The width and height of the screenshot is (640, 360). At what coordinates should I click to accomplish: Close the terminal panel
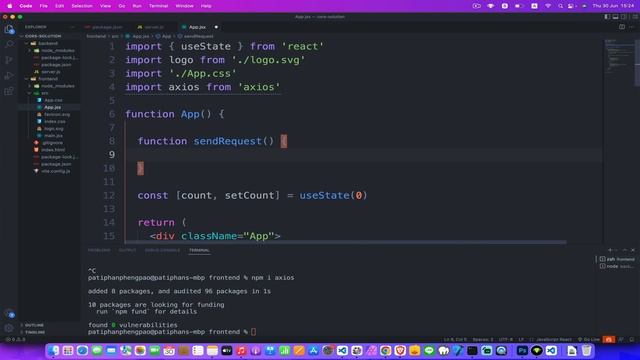point(633,250)
